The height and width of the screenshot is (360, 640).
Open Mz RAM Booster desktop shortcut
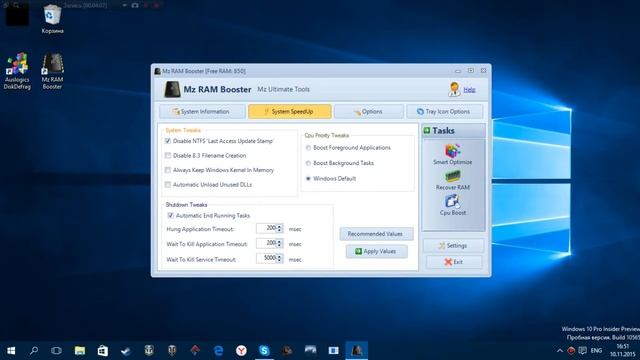tap(52, 70)
